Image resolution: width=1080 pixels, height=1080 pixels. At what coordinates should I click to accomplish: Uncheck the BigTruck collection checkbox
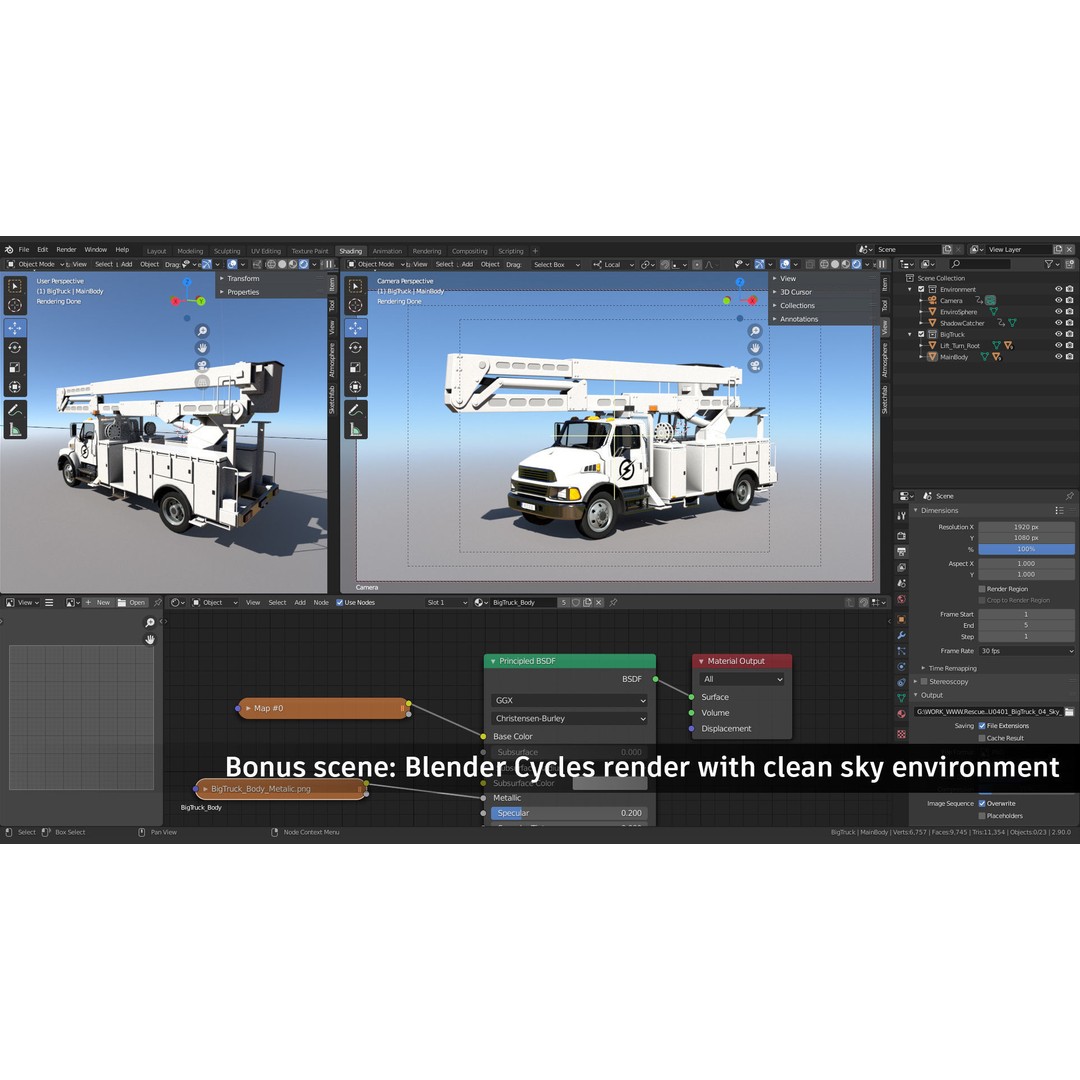pos(921,334)
